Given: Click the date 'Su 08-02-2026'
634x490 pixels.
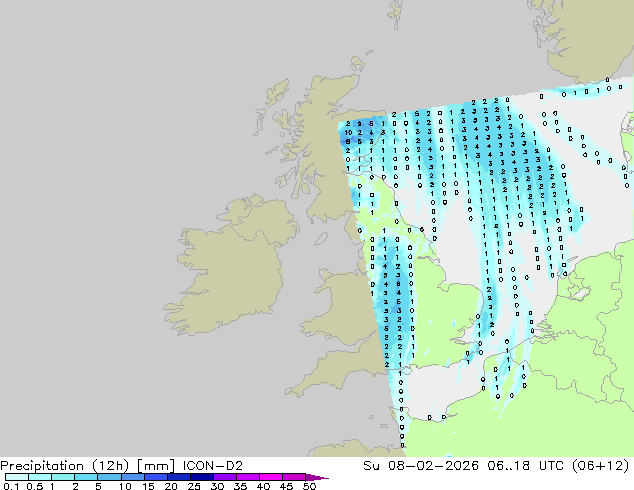Looking at the screenshot, I should (x=421, y=466).
